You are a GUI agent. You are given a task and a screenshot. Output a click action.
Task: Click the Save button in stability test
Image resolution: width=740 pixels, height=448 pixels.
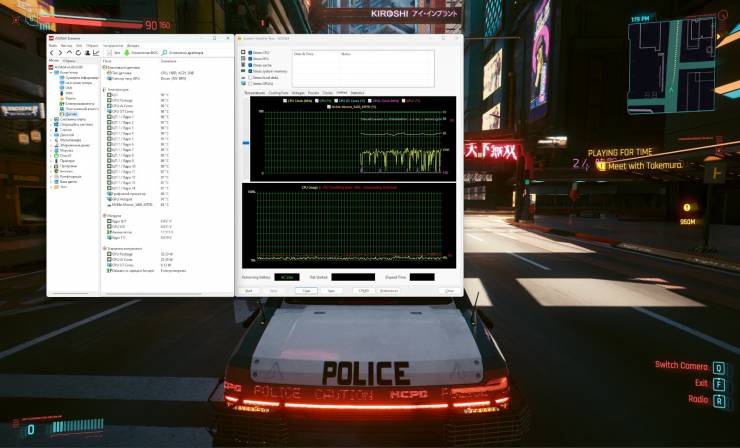331,291
